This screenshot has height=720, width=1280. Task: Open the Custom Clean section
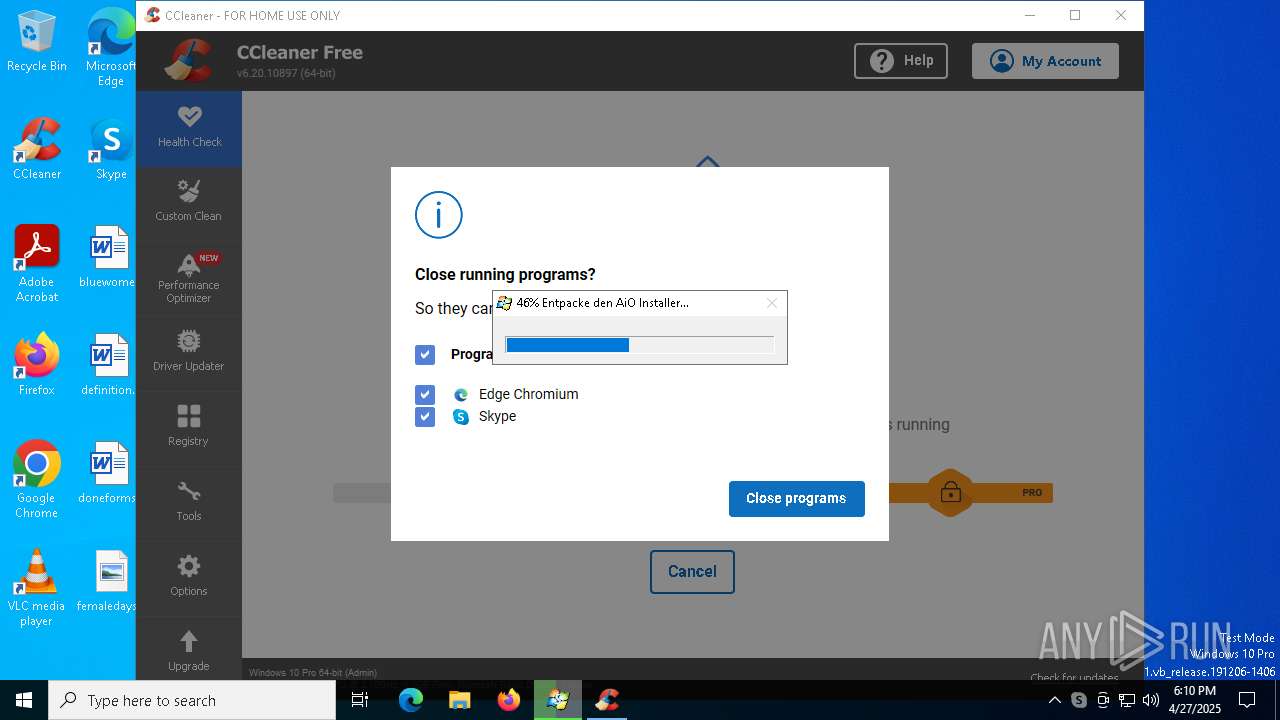[189, 202]
